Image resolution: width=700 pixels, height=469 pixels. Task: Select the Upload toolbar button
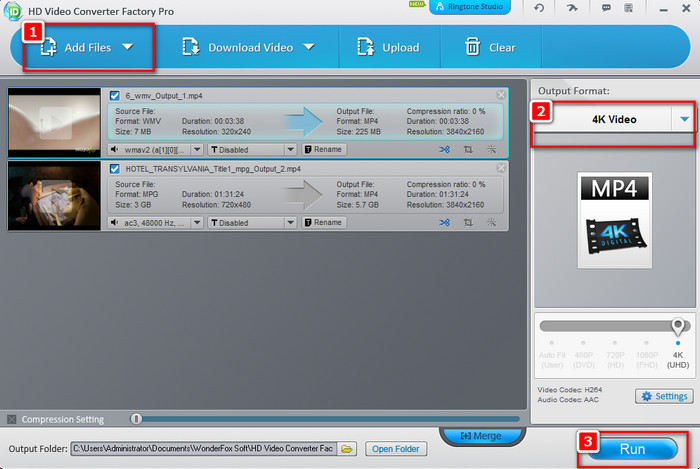click(x=388, y=47)
